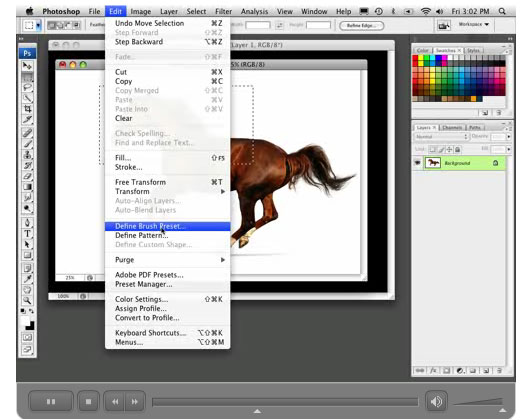Swap foreground and background colors
Screen dimensions: 524x420
pyautogui.click(x=31, y=311)
